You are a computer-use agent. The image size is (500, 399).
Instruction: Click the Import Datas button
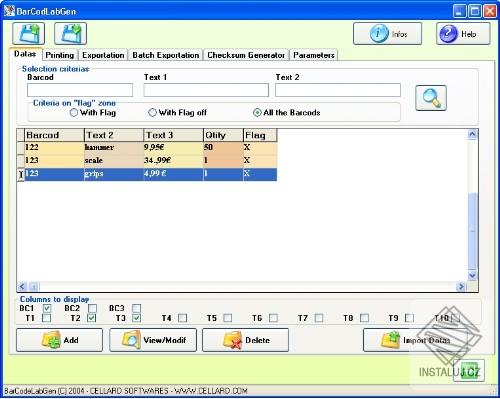coord(417,340)
